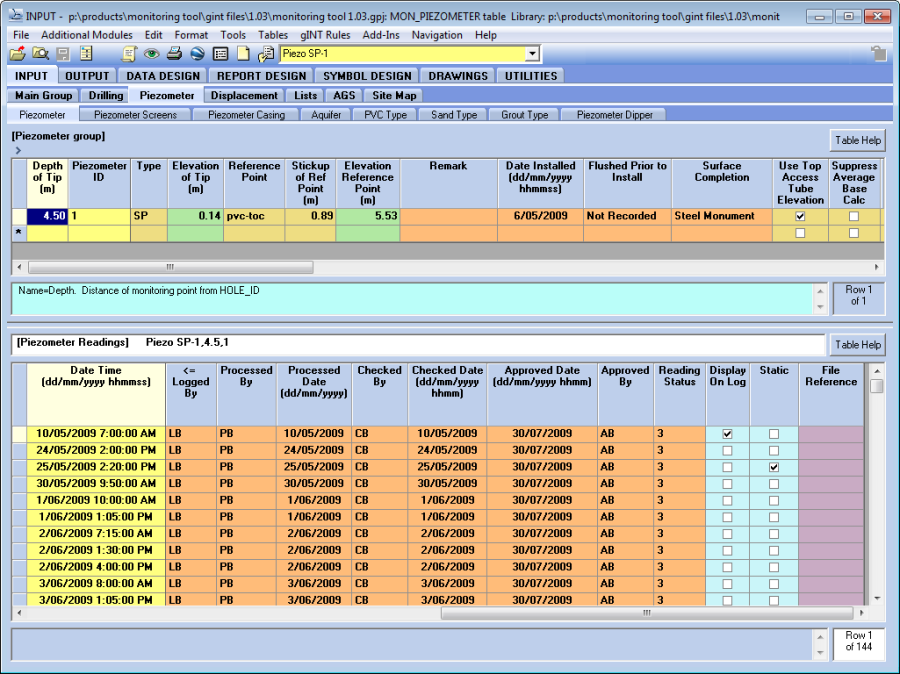Viewport: 900px width, 674px height.
Task: Click Table Help for Piezometer group
Action: tap(857, 140)
